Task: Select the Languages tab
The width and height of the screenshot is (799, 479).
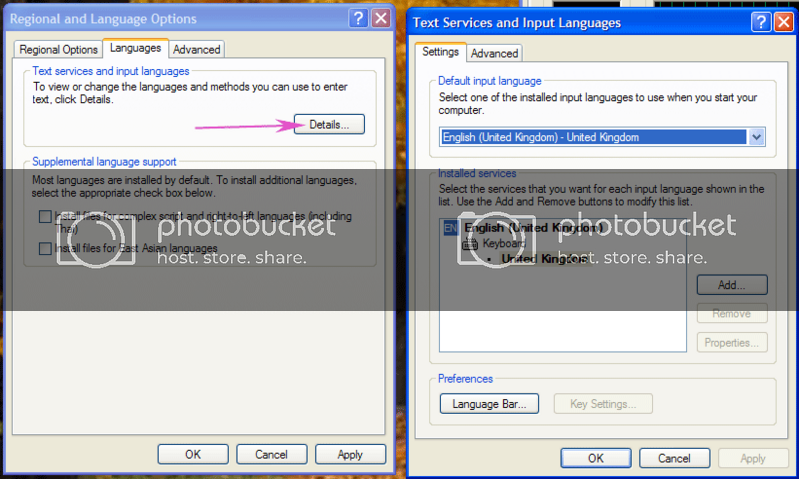Action: point(136,48)
